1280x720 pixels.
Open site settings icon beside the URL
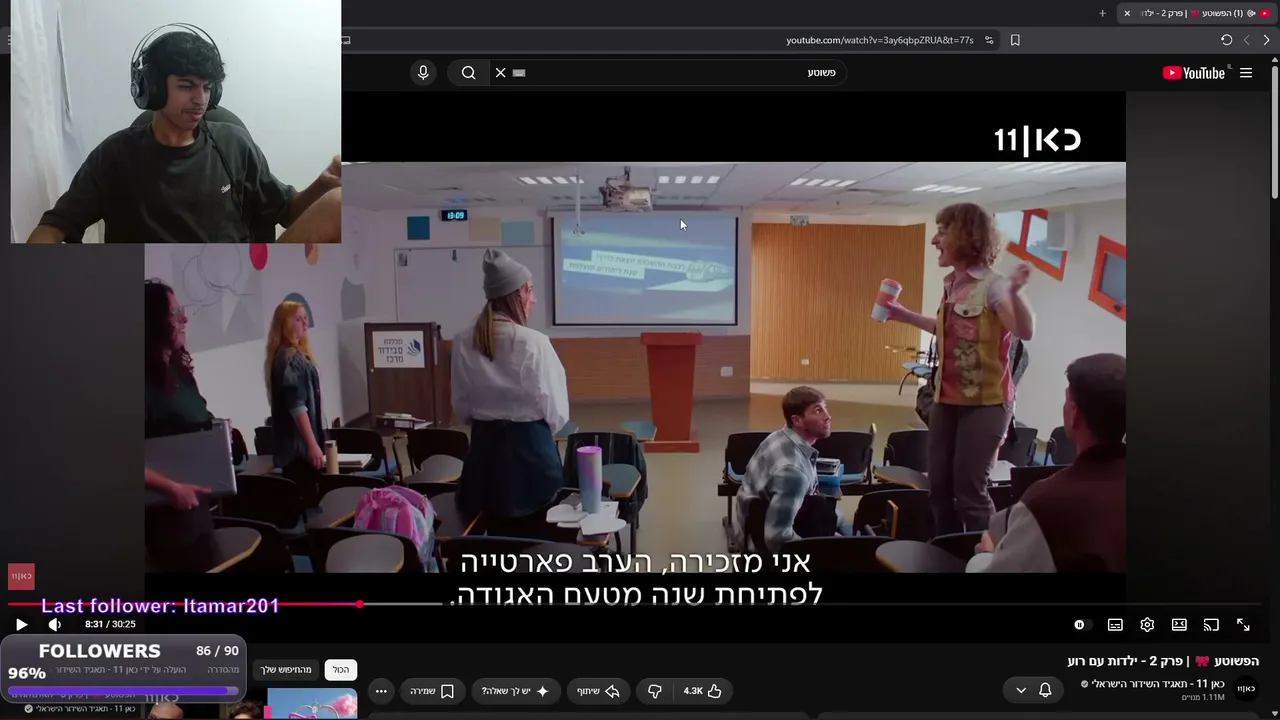pos(989,40)
